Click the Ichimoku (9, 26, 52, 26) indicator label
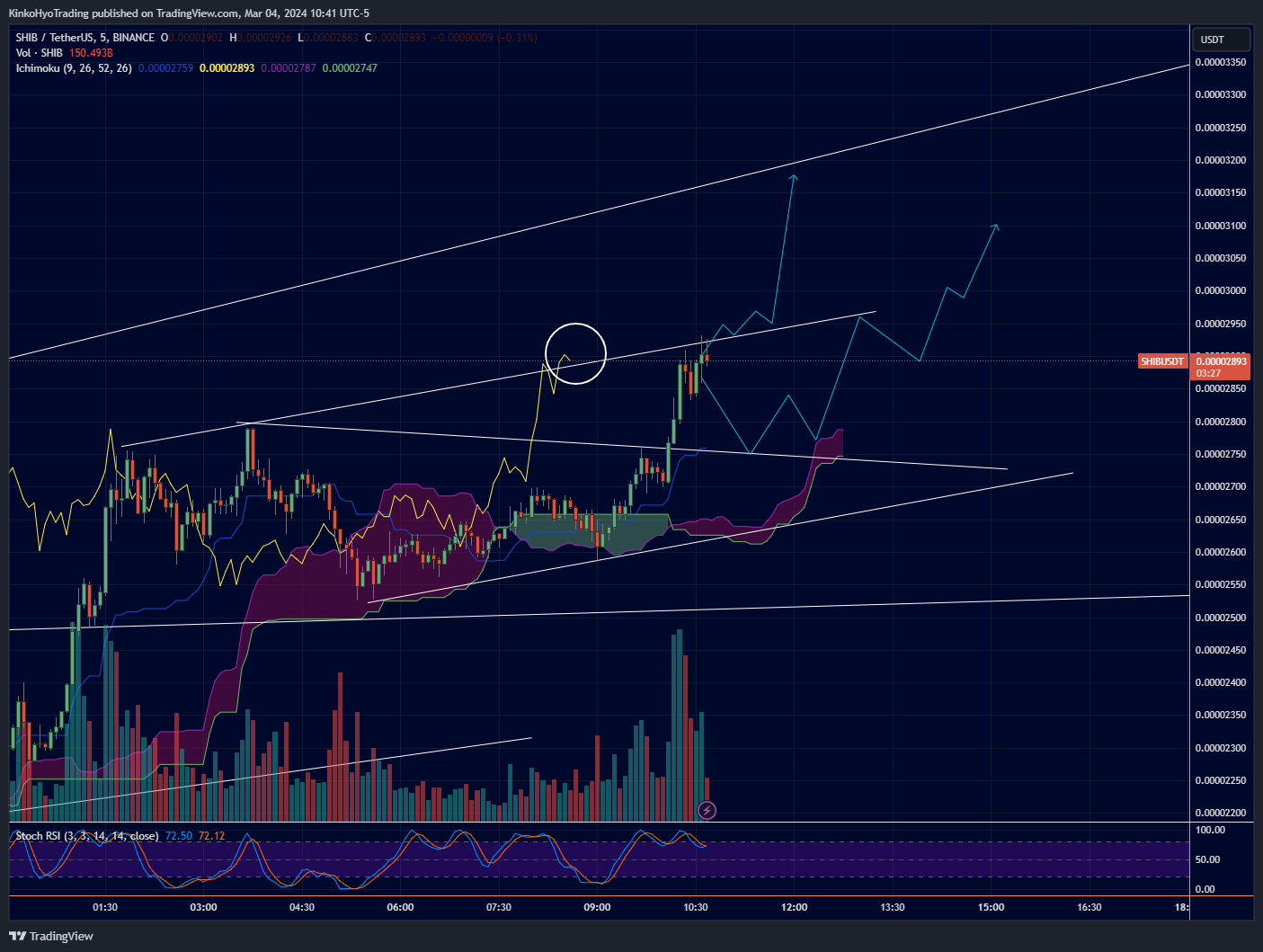1263x952 pixels. tap(74, 68)
